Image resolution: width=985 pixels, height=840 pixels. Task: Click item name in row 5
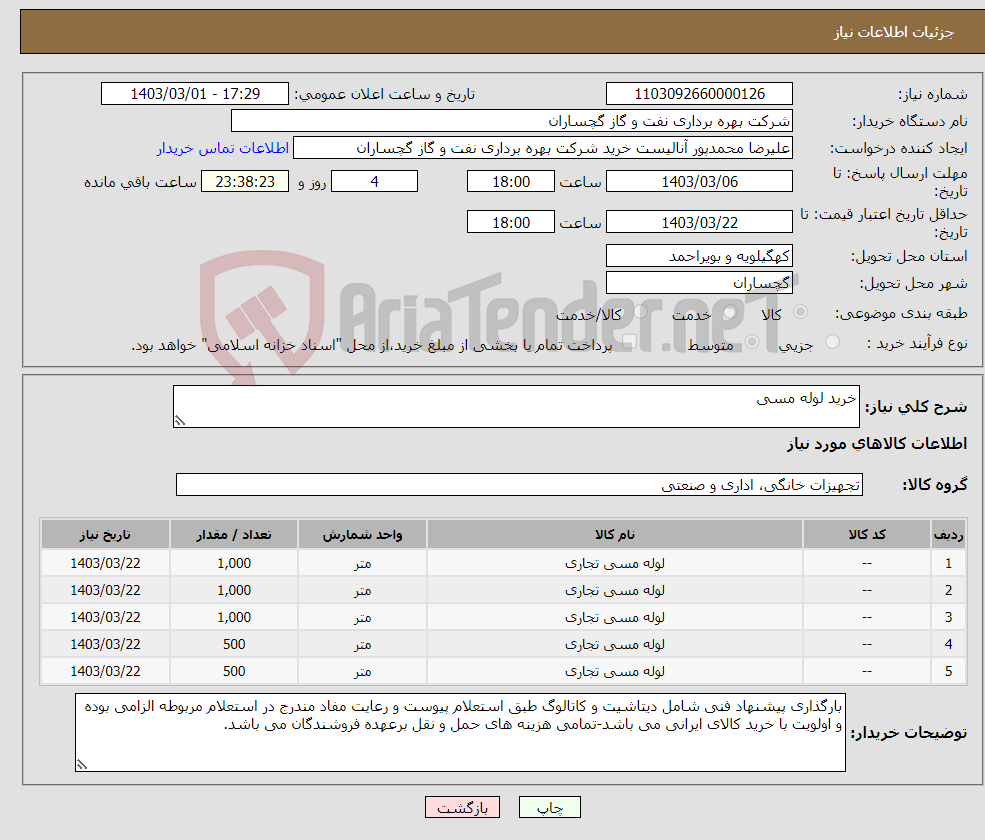pyautogui.click(x=615, y=672)
